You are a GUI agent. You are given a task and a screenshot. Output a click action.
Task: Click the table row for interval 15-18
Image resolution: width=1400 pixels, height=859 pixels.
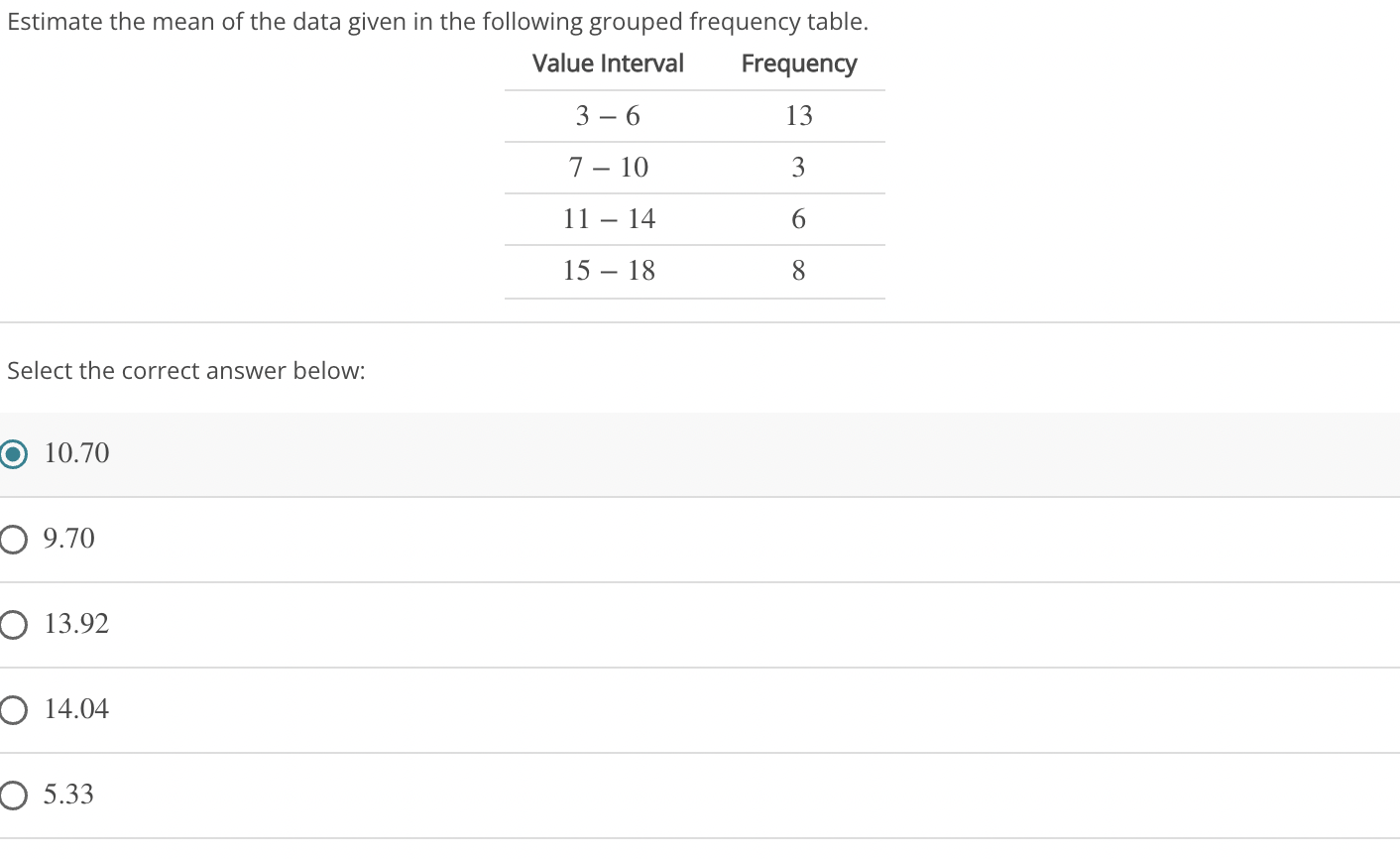coord(609,271)
